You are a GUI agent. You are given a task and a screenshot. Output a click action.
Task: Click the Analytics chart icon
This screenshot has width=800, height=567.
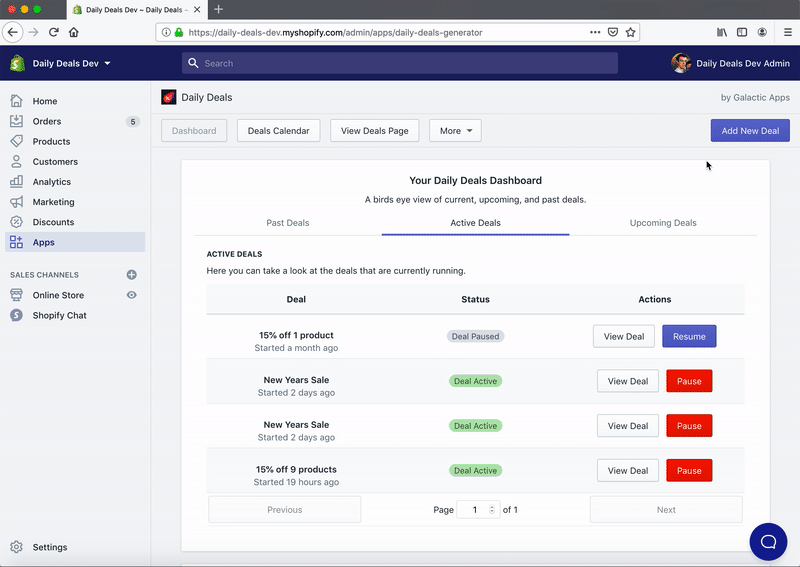(16, 182)
